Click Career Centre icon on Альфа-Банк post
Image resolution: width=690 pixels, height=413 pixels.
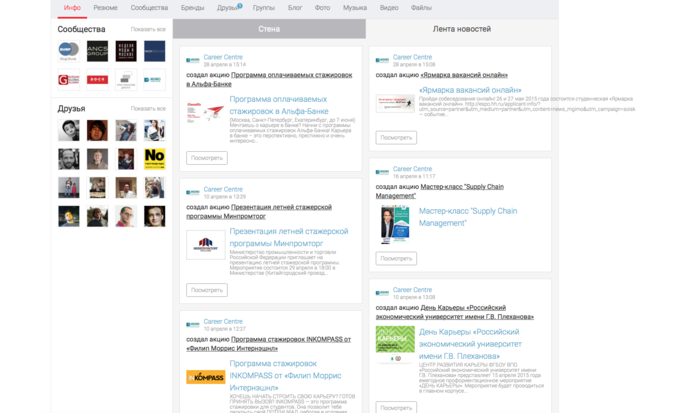point(193,60)
